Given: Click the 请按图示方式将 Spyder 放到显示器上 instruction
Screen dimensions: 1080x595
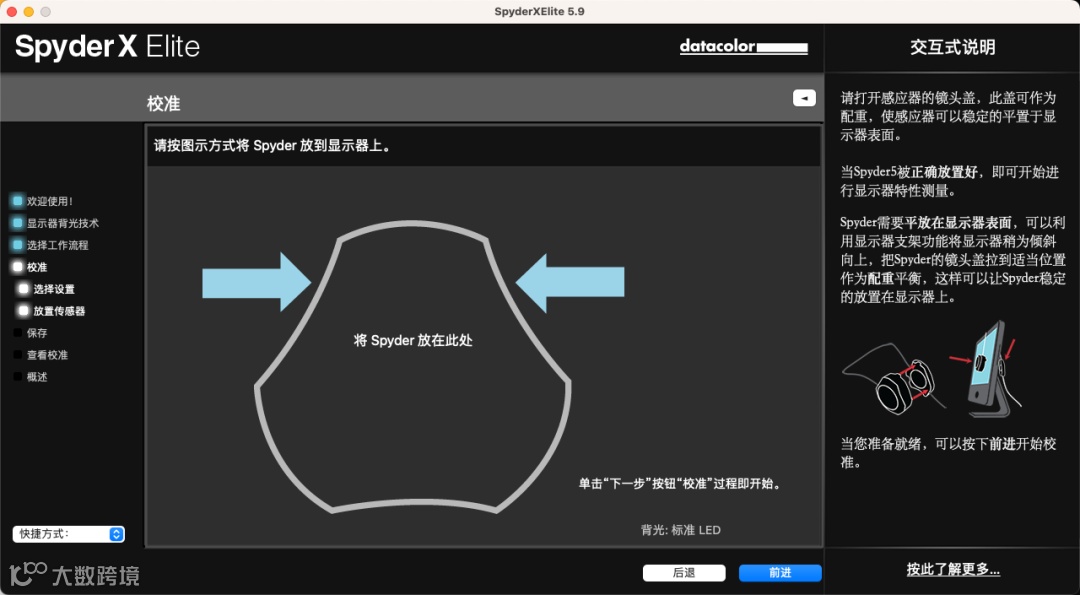Looking at the screenshot, I should coord(273,146).
